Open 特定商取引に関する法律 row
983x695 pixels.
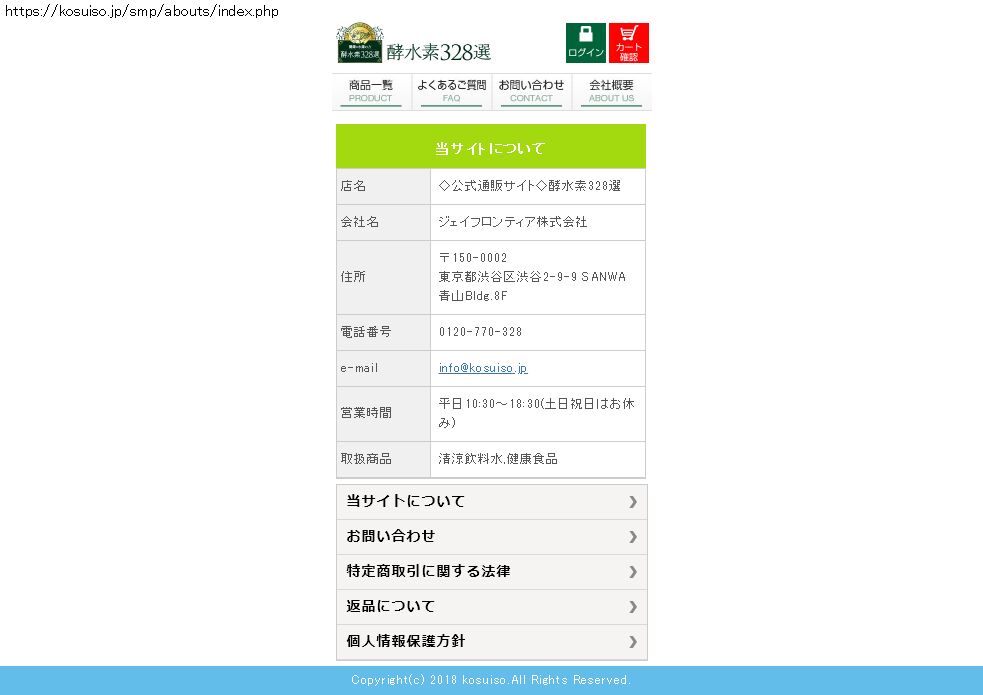tap(492, 572)
